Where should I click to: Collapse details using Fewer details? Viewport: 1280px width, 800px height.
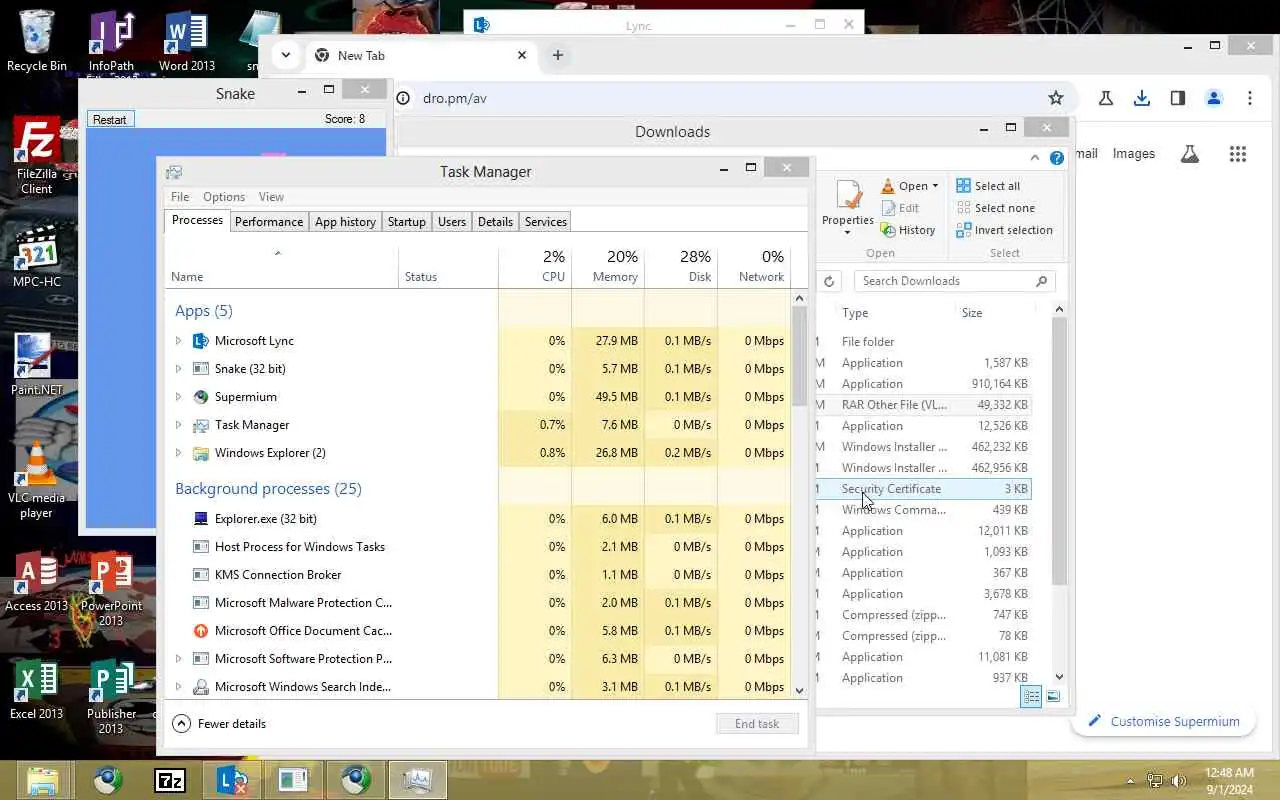220,724
